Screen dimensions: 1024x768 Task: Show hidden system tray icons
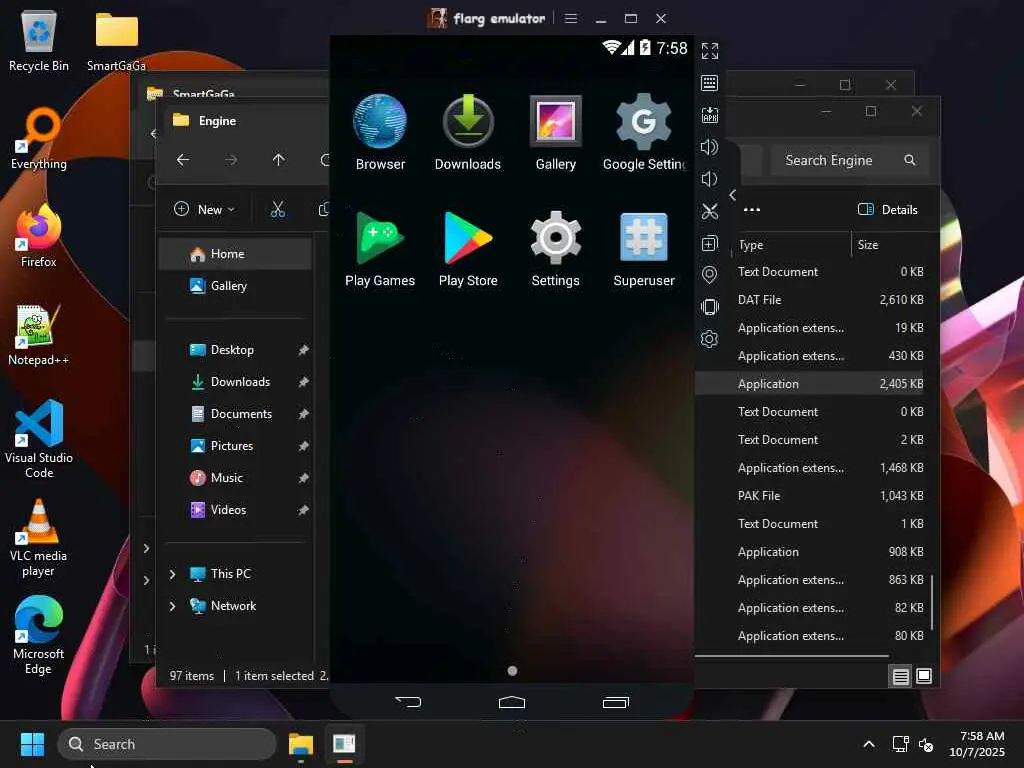(x=869, y=744)
